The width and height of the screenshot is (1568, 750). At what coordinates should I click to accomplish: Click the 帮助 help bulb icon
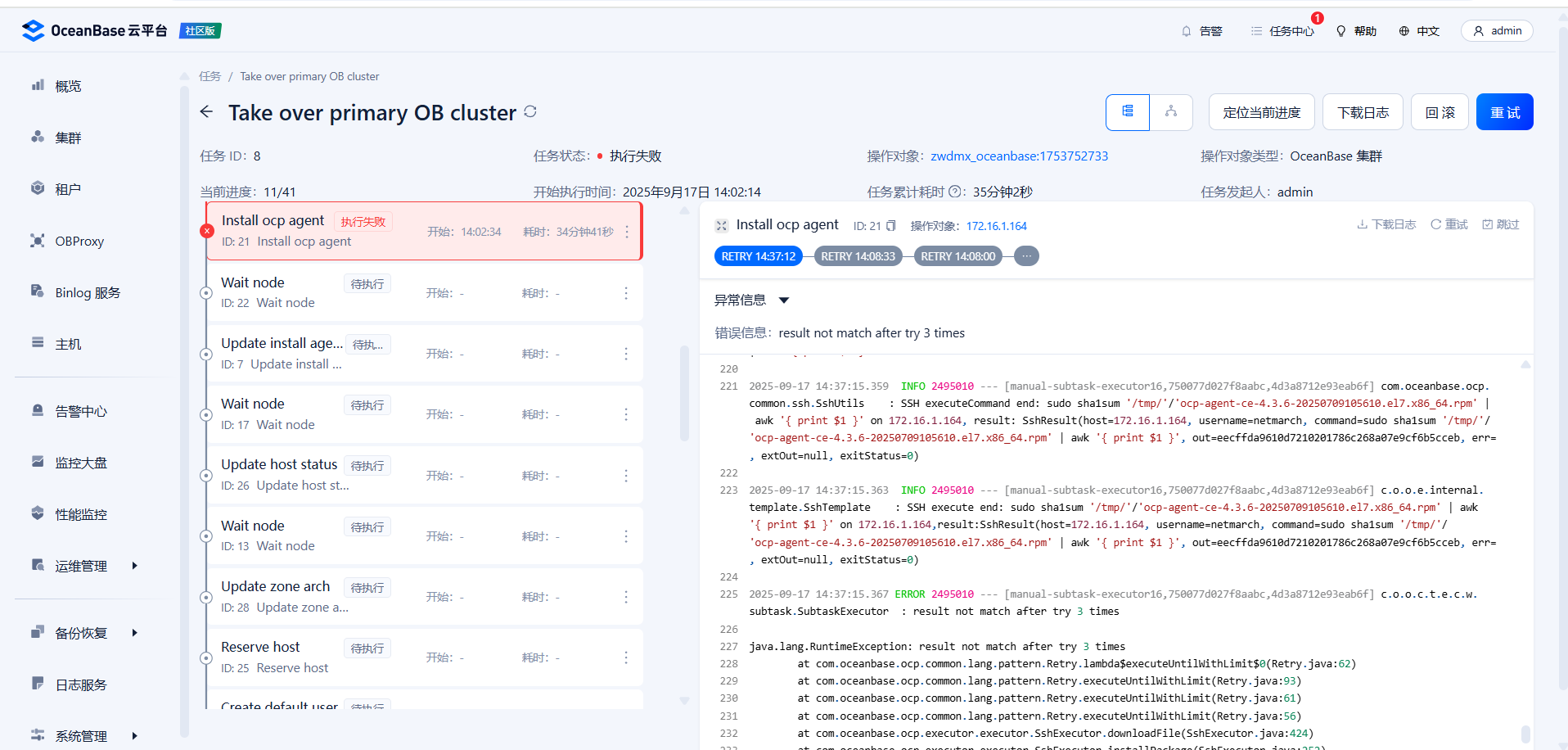1340,31
